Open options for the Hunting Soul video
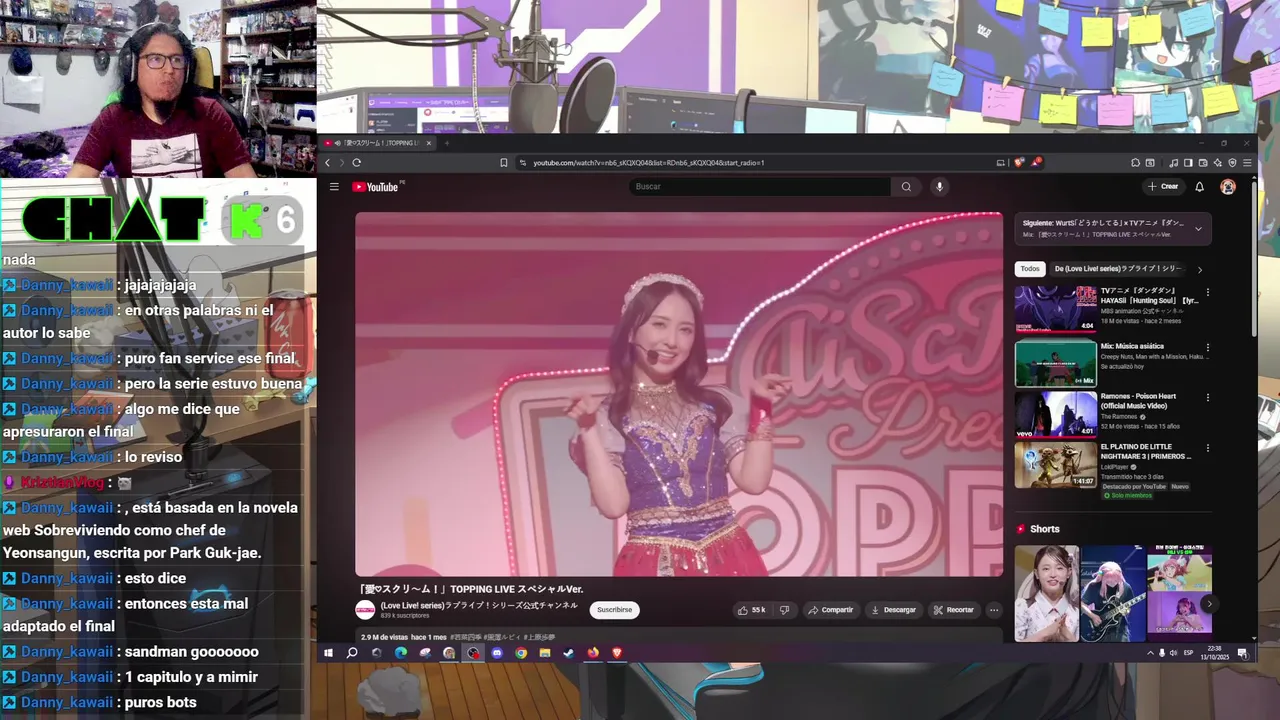 pyautogui.click(x=1207, y=293)
